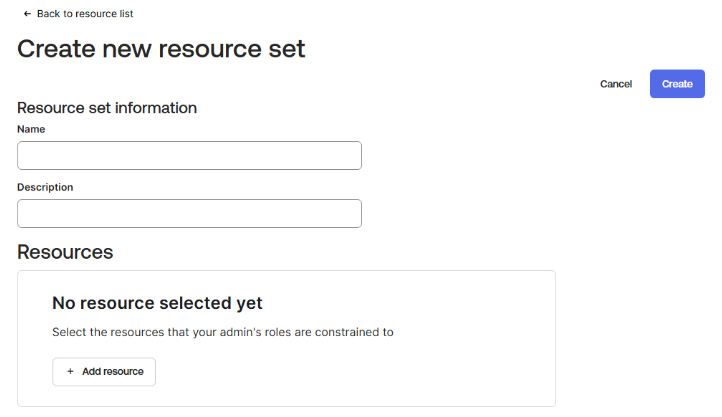This screenshot has width=722, height=417.
Task: Click the Resources section heading
Action: click(x=65, y=252)
